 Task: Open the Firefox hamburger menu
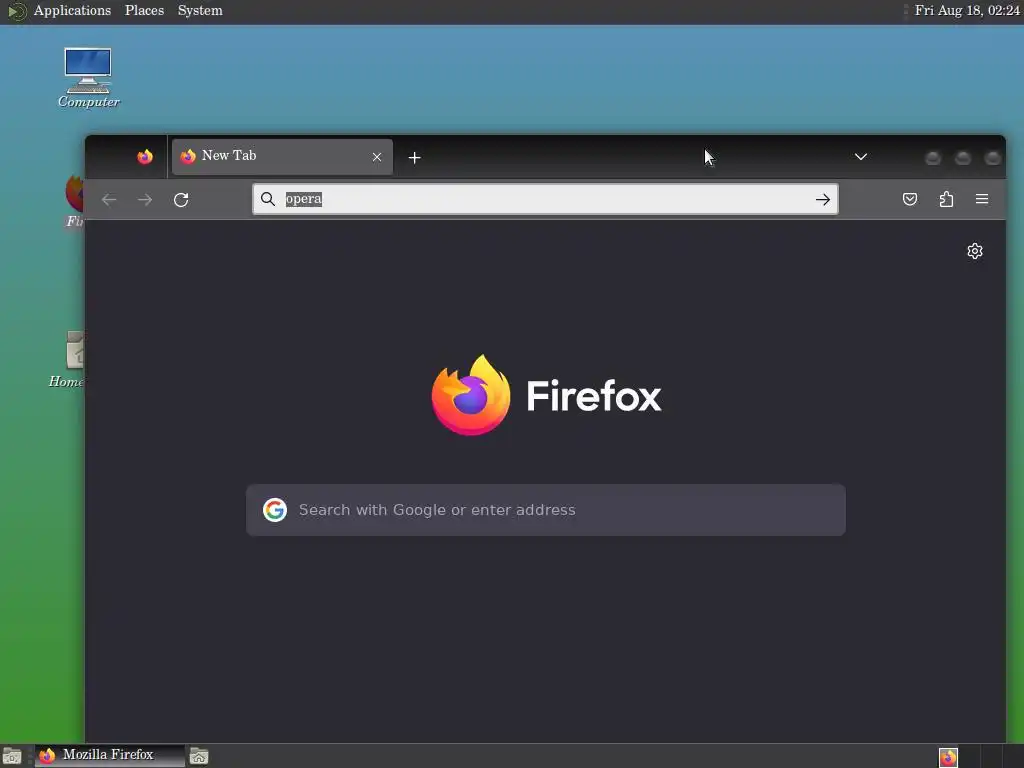[x=982, y=199]
